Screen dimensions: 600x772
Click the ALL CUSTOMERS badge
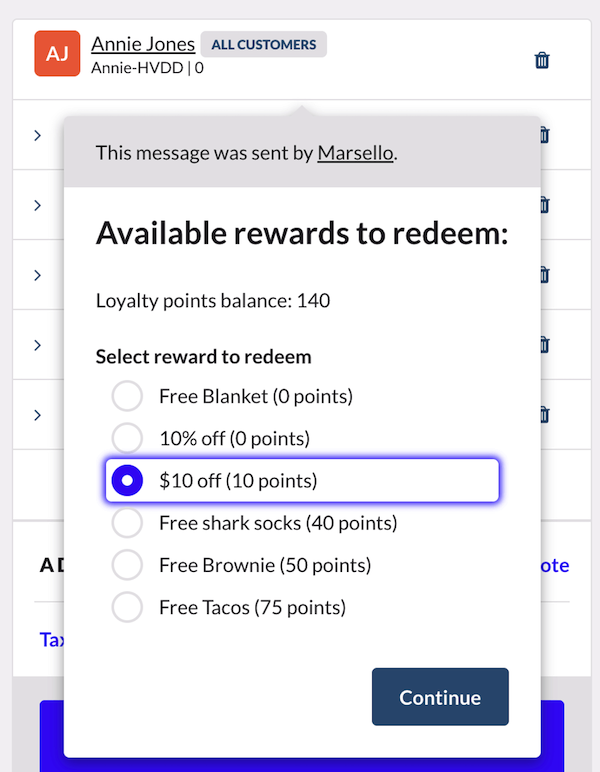coord(263,44)
